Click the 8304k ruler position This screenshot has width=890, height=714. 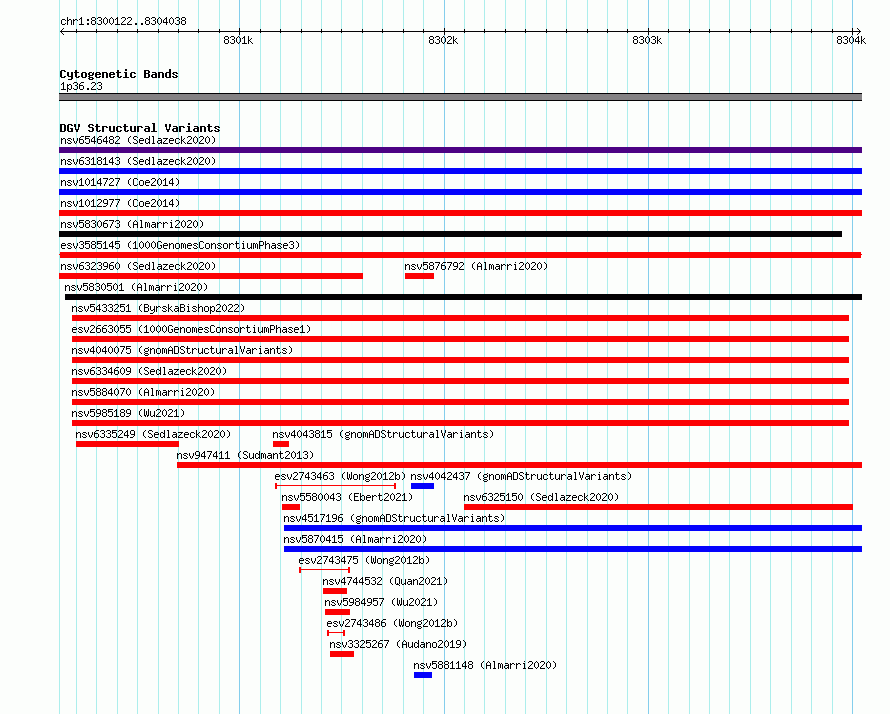pos(851,40)
